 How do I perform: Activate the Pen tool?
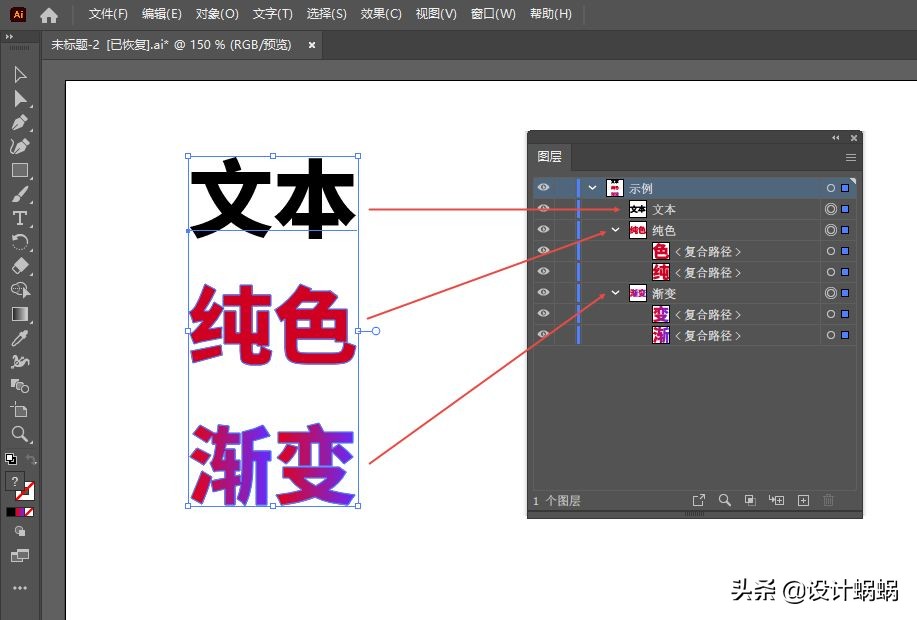click(x=20, y=122)
